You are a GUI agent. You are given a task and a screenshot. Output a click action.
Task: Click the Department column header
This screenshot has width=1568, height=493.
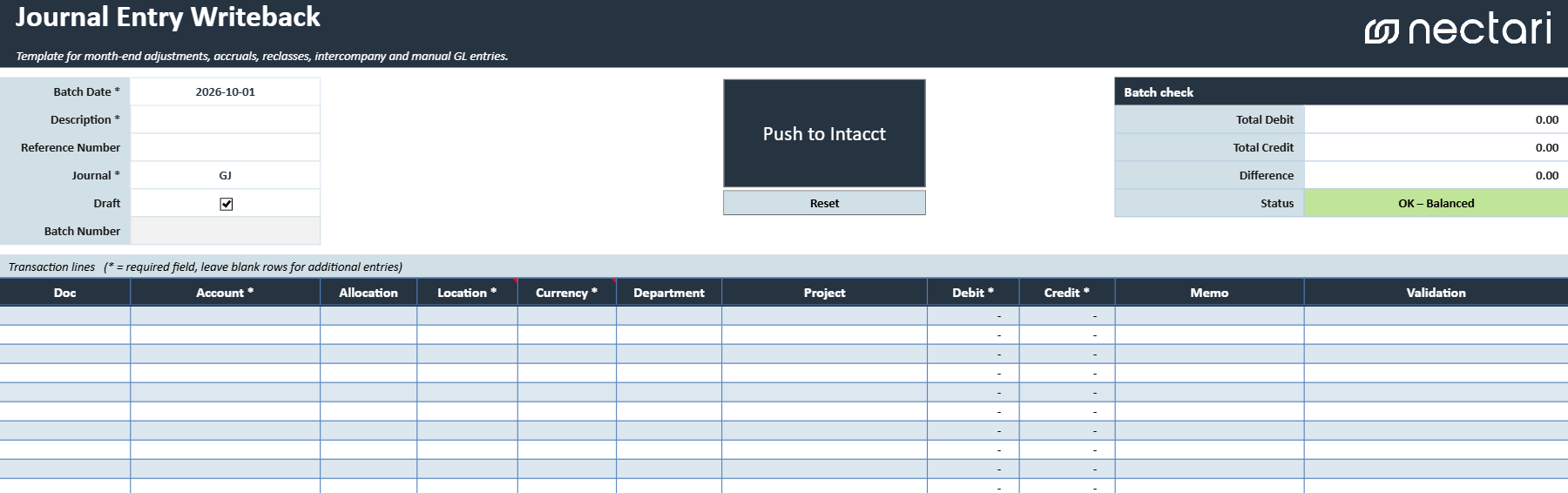click(669, 293)
